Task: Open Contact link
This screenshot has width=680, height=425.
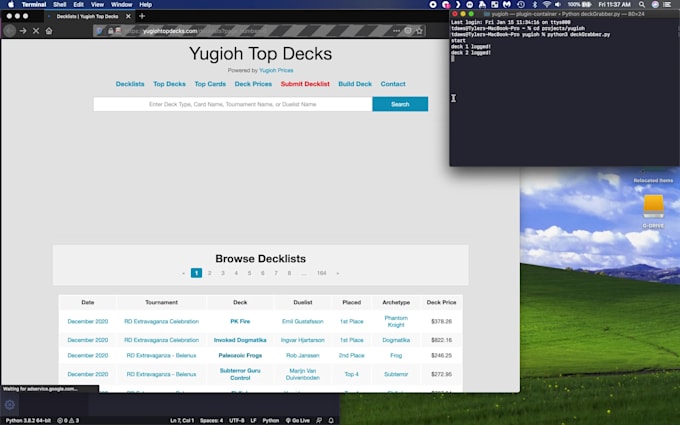Action: click(x=393, y=84)
